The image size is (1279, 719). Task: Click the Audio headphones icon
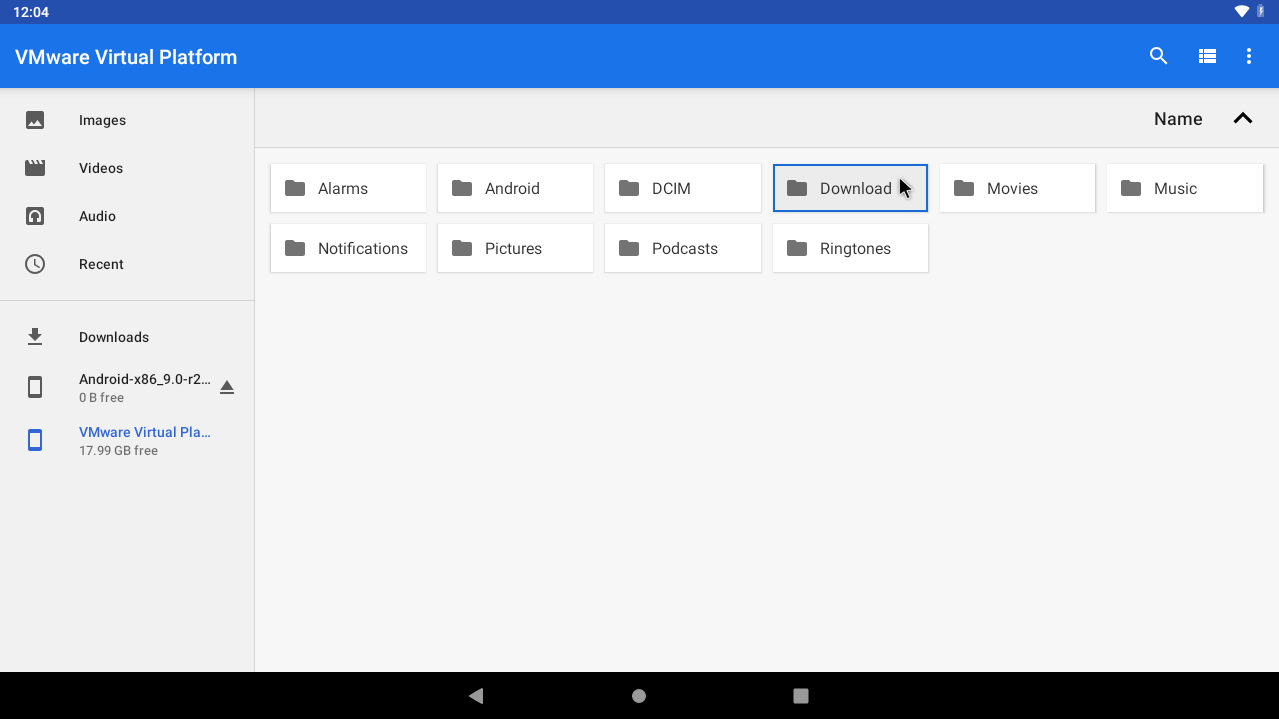pyautogui.click(x=35, y=216)
